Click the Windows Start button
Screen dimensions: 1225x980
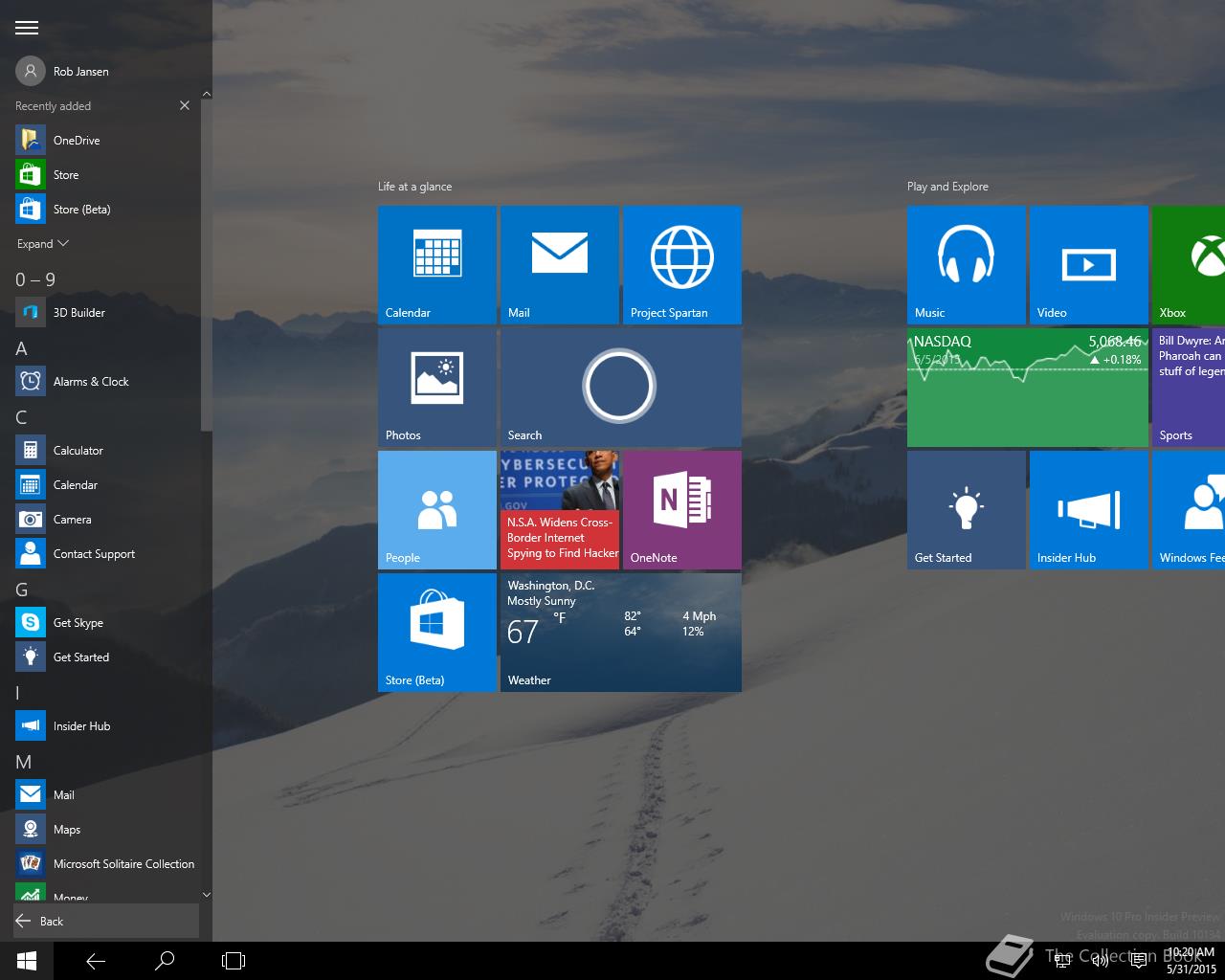click(27, 961)
